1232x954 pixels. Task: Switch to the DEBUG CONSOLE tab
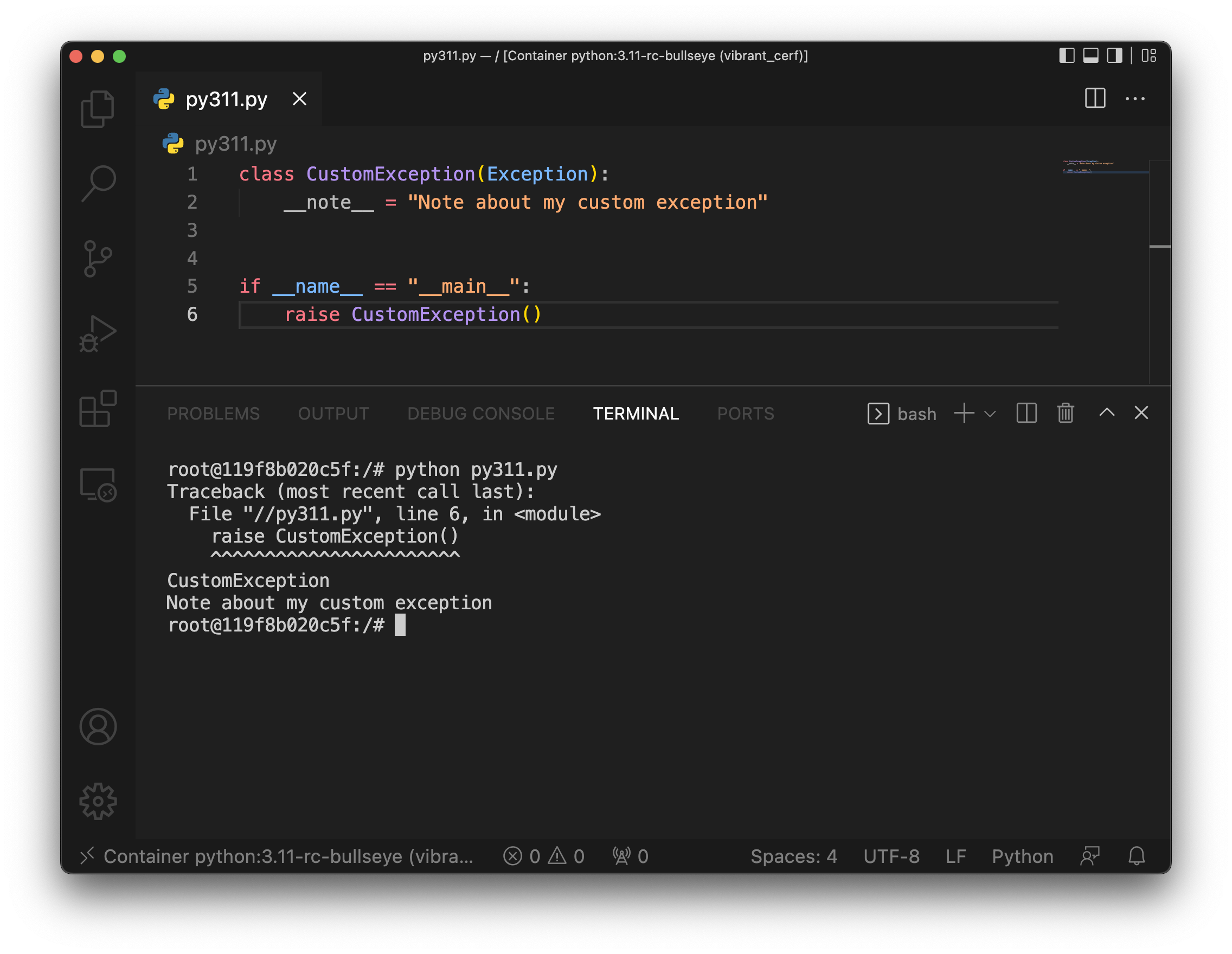click(x=480, y=413)
